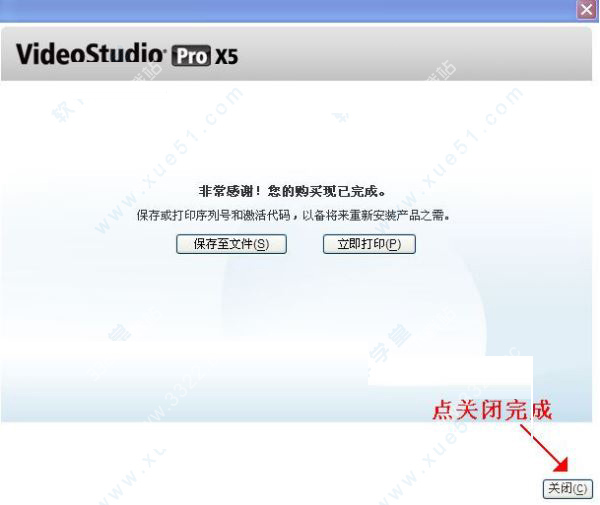
Task: Click the 关闭(C) button to finish
Action: click(567, 489)
